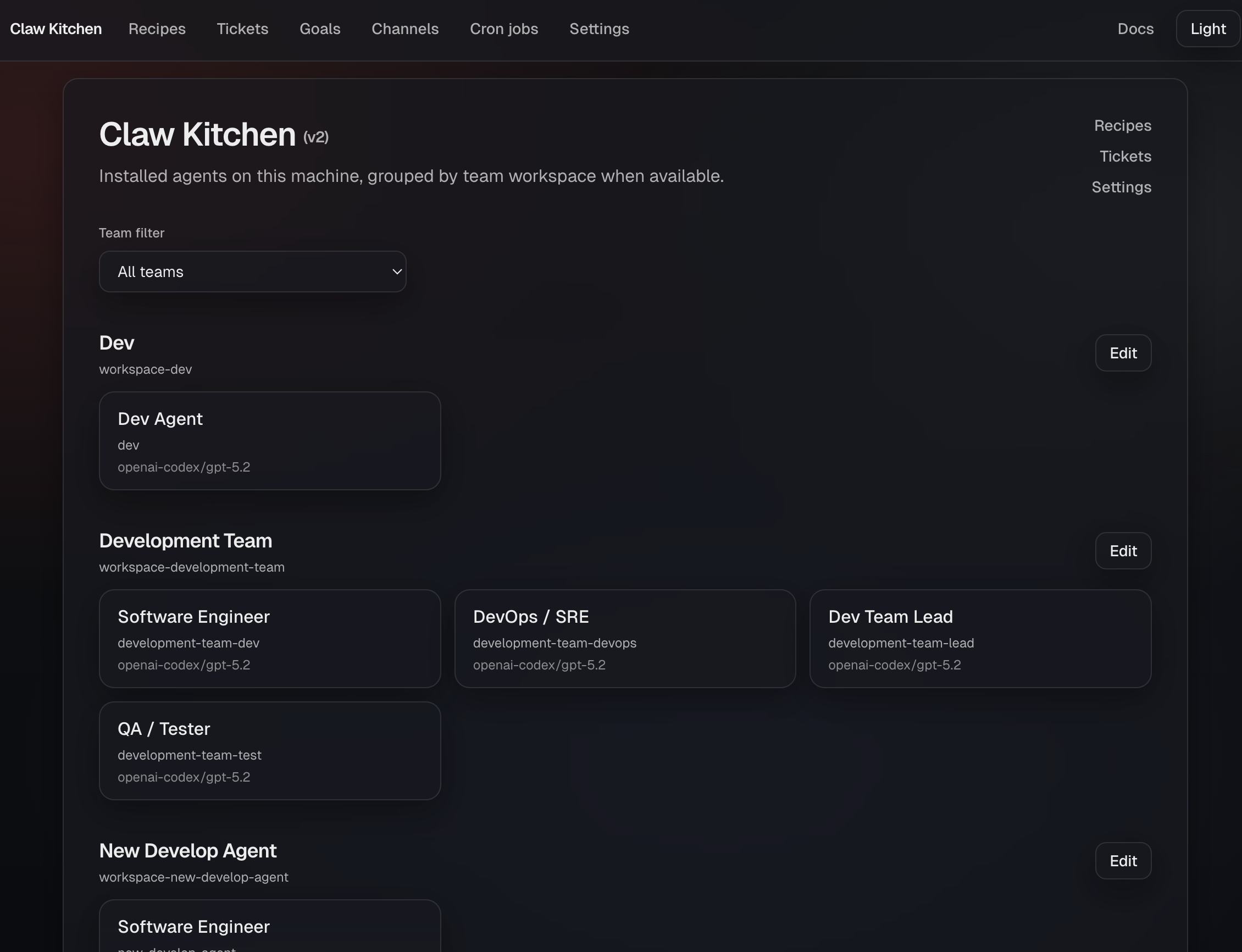Viewport: 1242px width, 952px height.
Task: Open the Dev Agent card
Action: click(x=270, y=441)
